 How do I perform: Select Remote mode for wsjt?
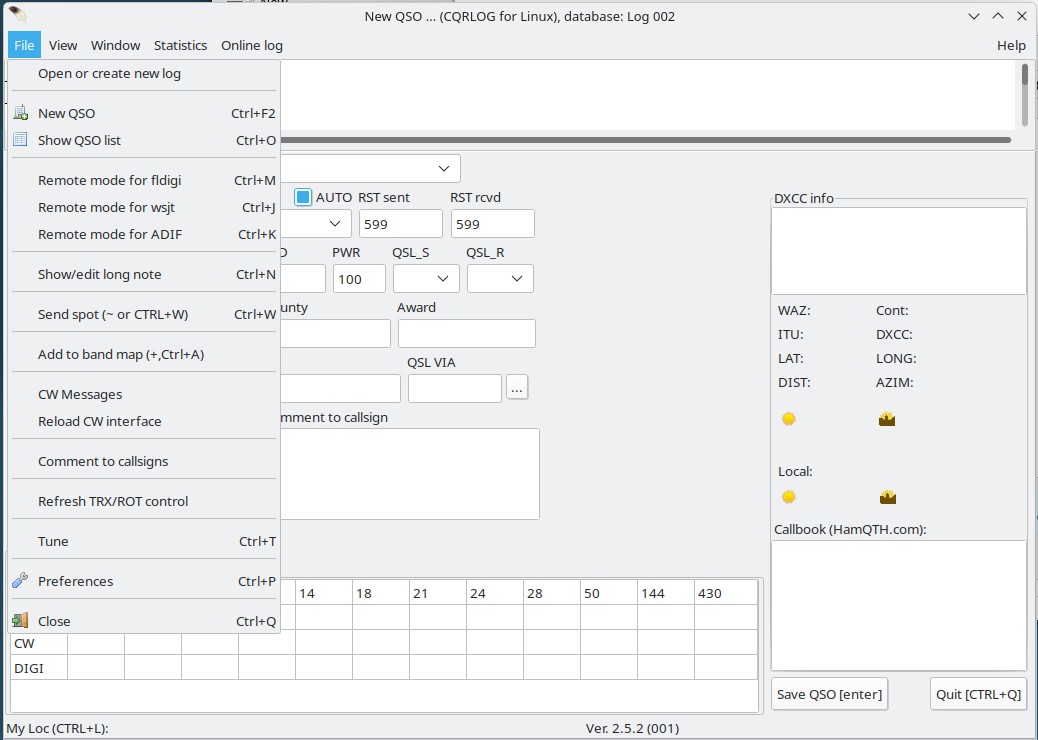(x=144, y=207)
